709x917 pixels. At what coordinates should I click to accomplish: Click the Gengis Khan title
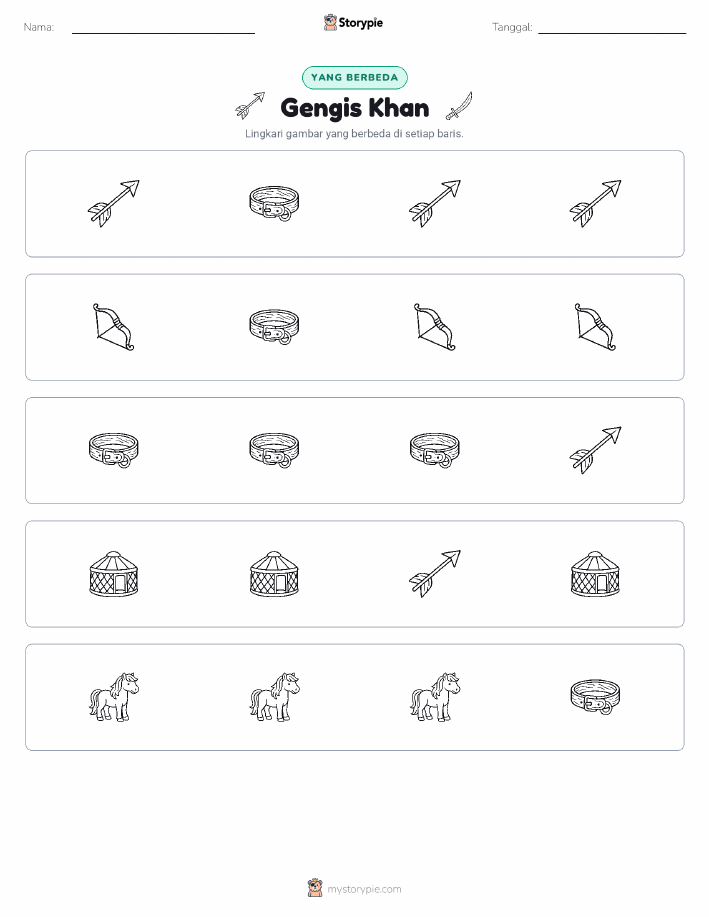(354, 108)
